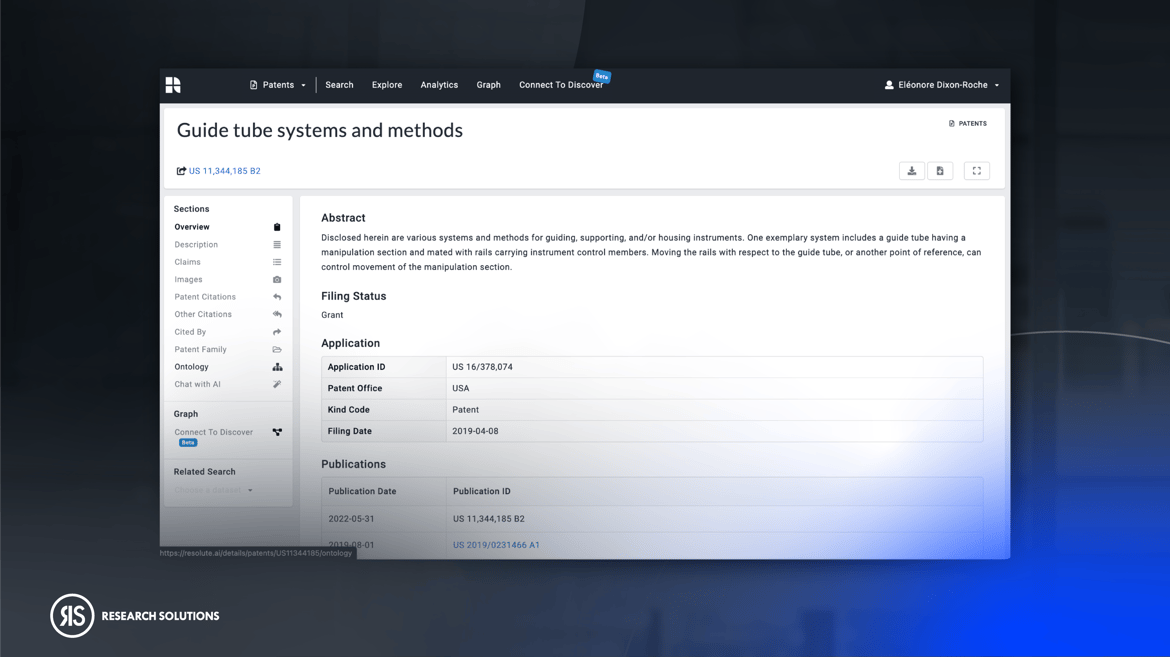Open the Explore section in top navigation

pyautogui.click(x=387, y=85)
